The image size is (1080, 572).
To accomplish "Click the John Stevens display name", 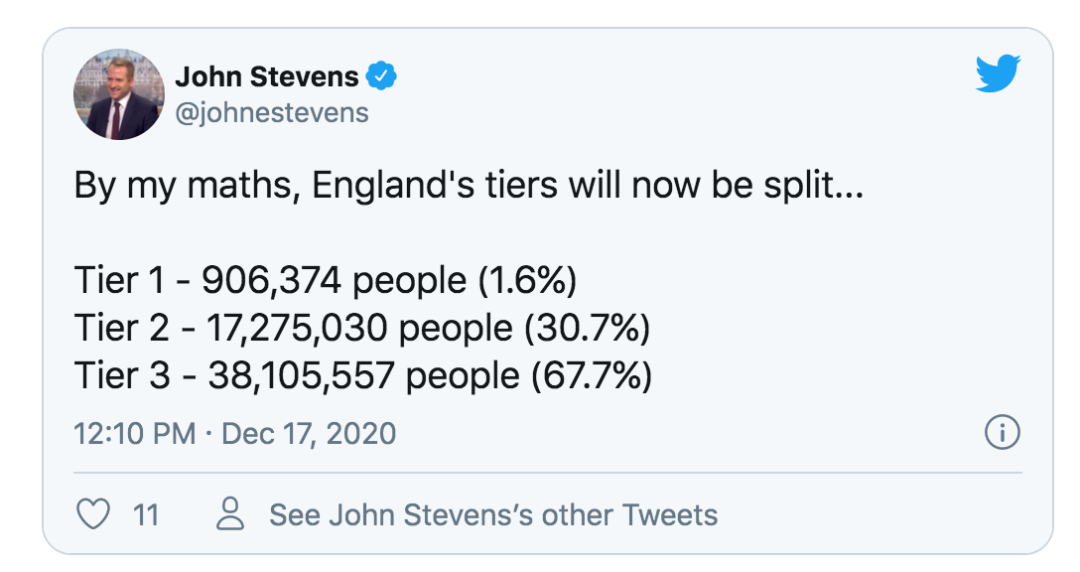I will [x=266, y=76].
